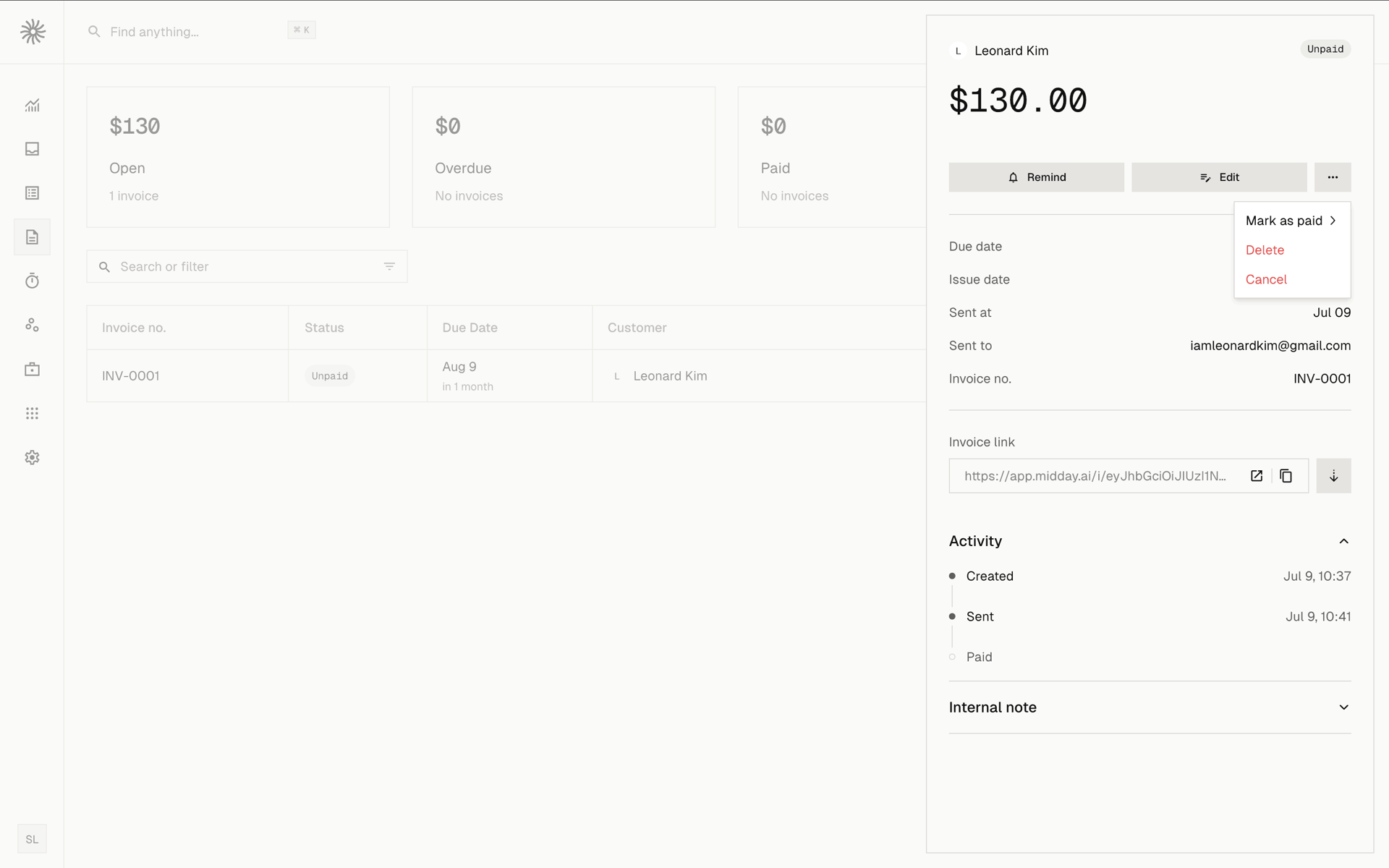Select Delete in the invoice menu

coord(1292,250)
